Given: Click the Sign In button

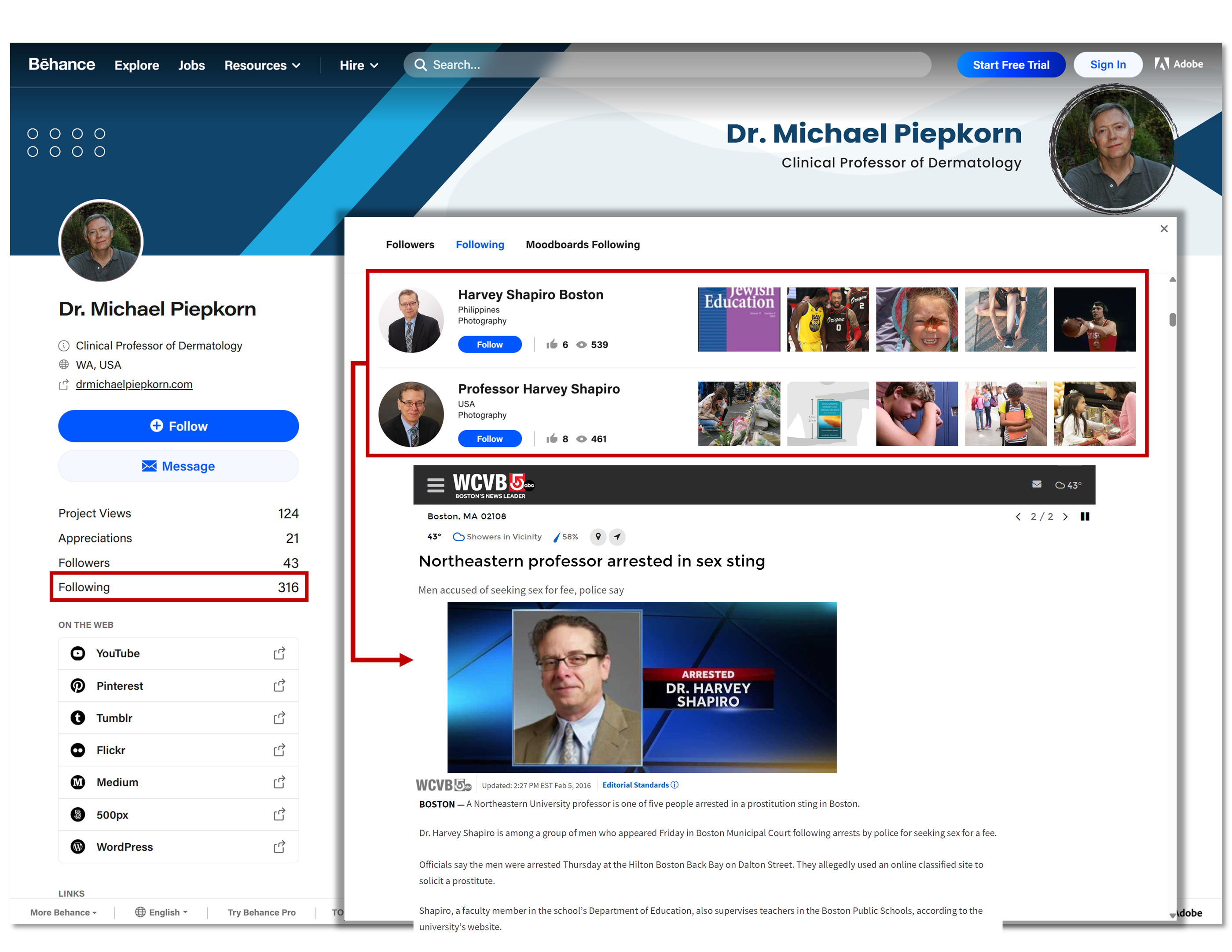Looking at the screenshot, I should click(x=1108, y=65).
